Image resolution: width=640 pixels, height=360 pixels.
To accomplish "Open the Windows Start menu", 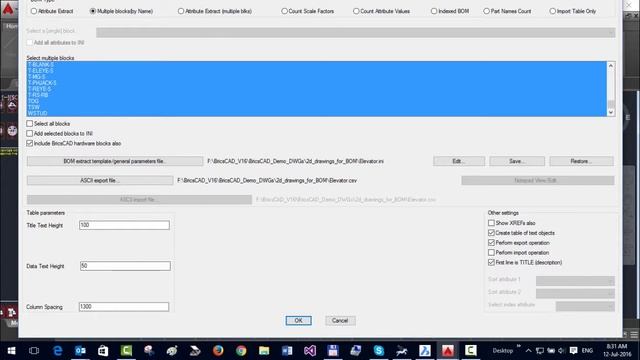I will click(11, 351).
